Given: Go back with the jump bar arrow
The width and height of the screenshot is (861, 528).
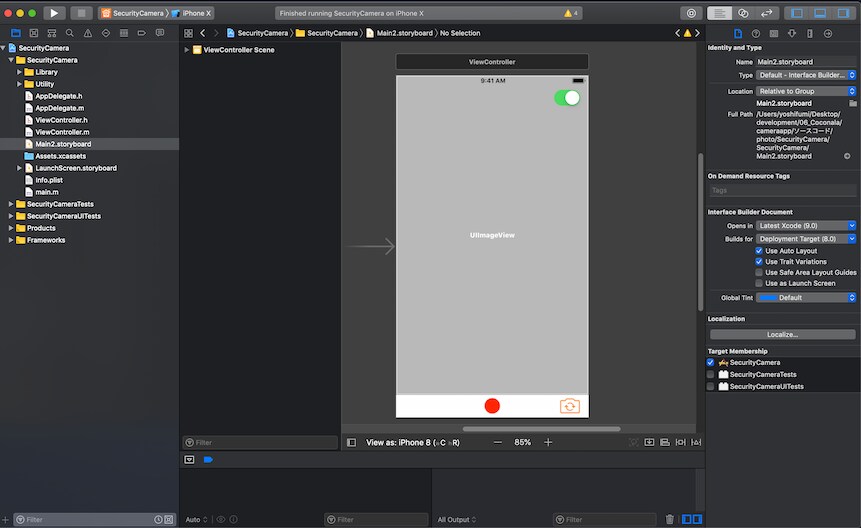Looking at the screenshot, I should [x=203, y=33].
